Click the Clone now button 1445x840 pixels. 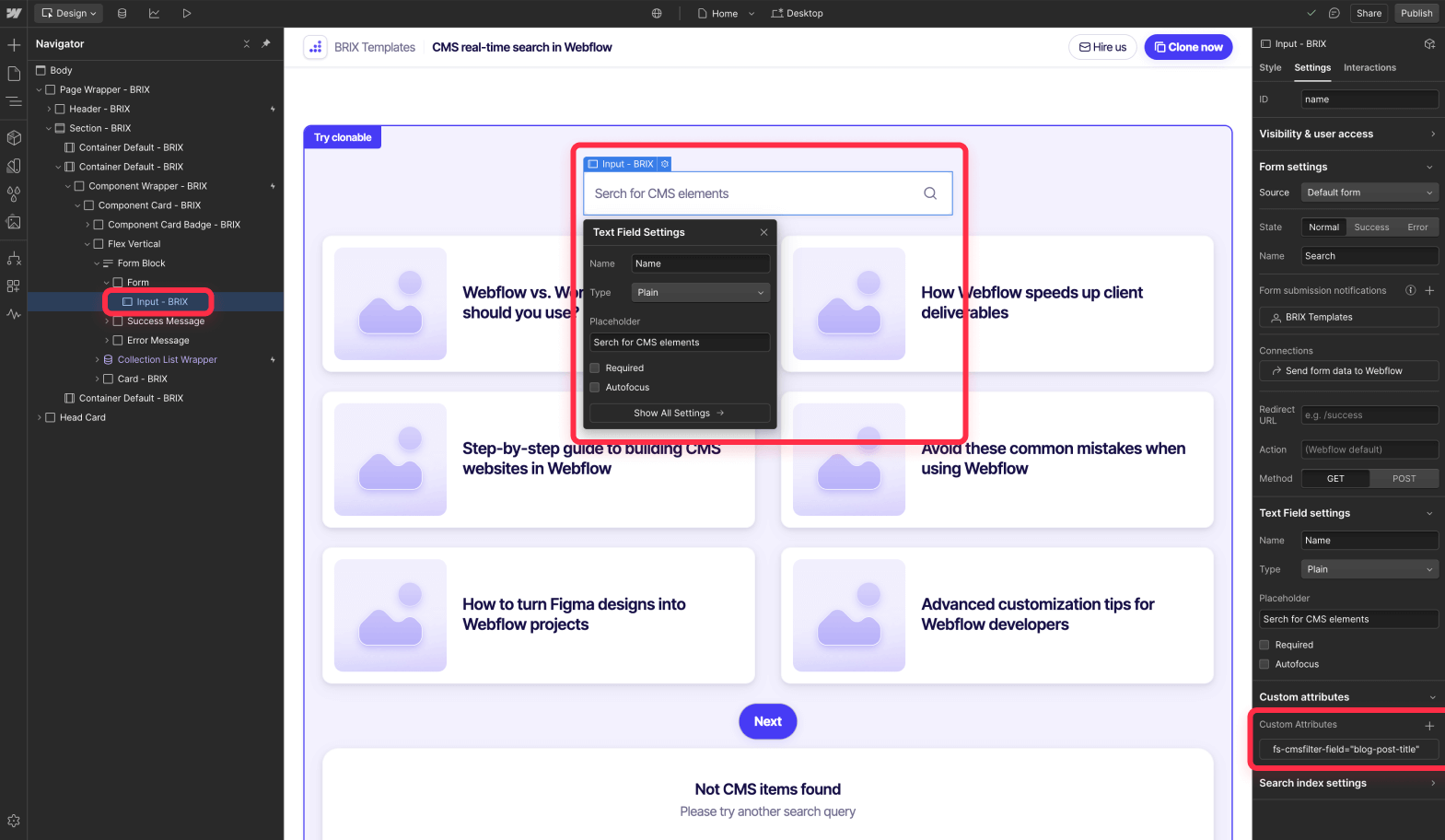click(1188, 47)
